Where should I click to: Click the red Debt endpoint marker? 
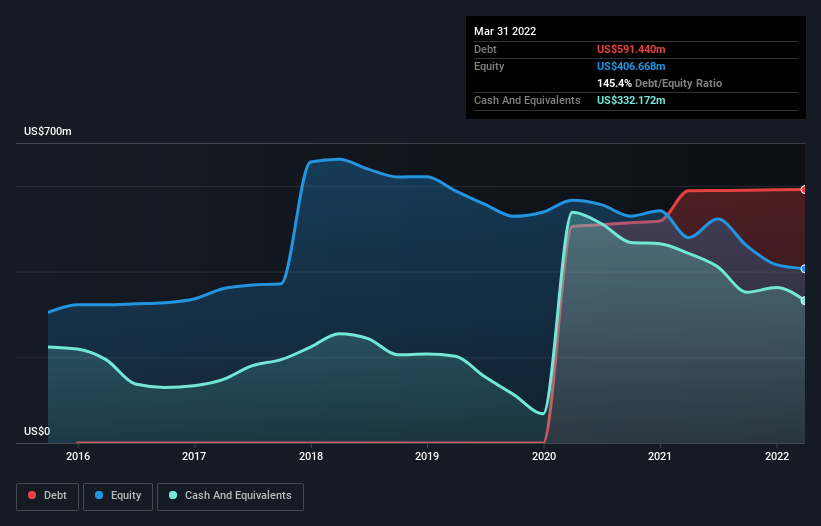pos(804,189)
